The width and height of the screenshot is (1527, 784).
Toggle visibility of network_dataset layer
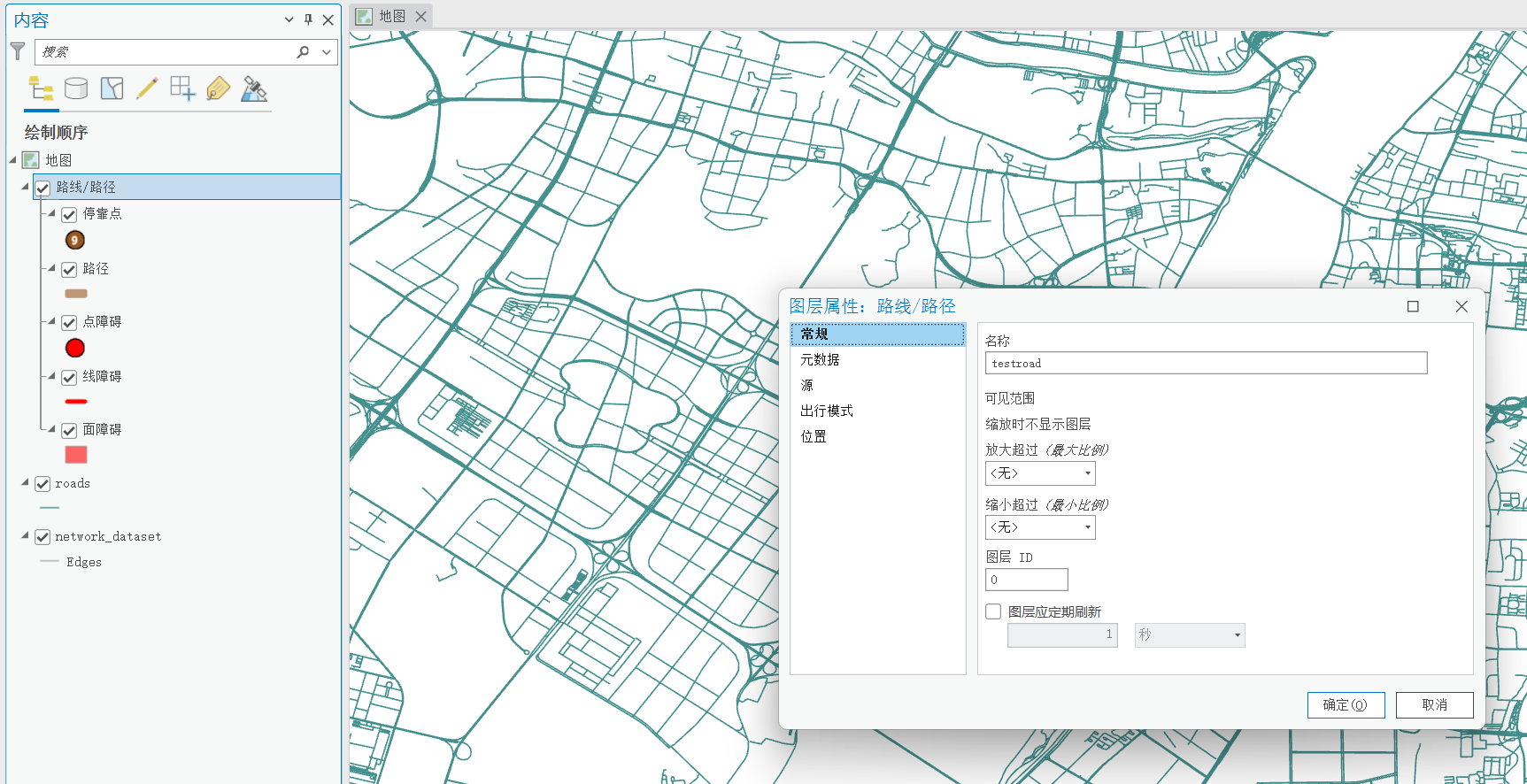tap(42, 537)
